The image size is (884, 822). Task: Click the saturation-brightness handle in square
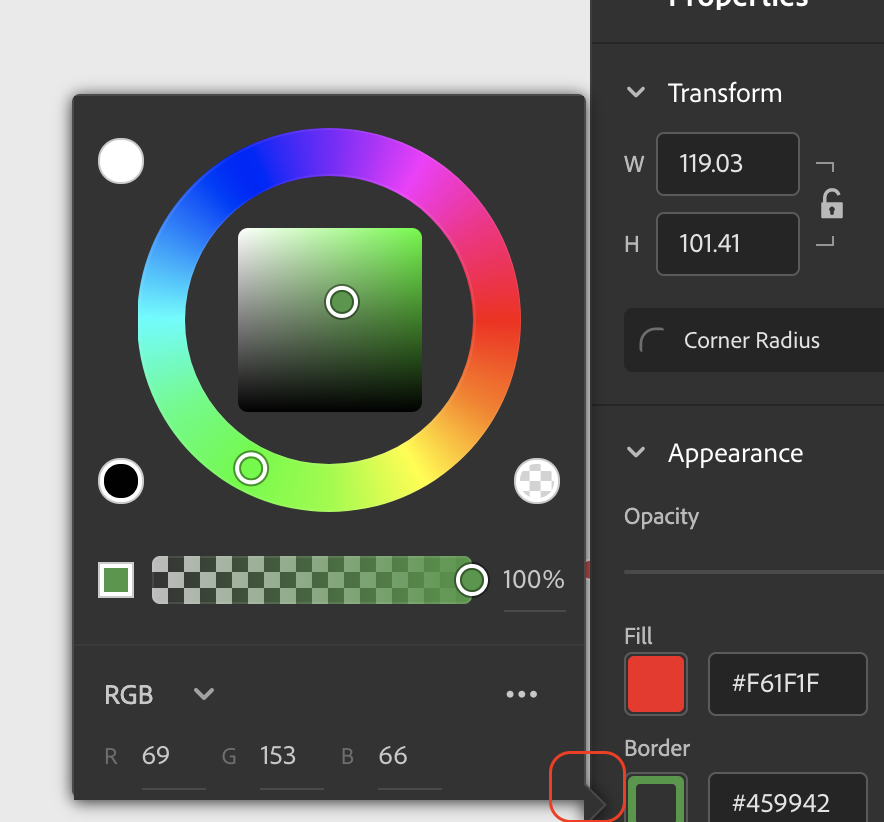[342, 302]
